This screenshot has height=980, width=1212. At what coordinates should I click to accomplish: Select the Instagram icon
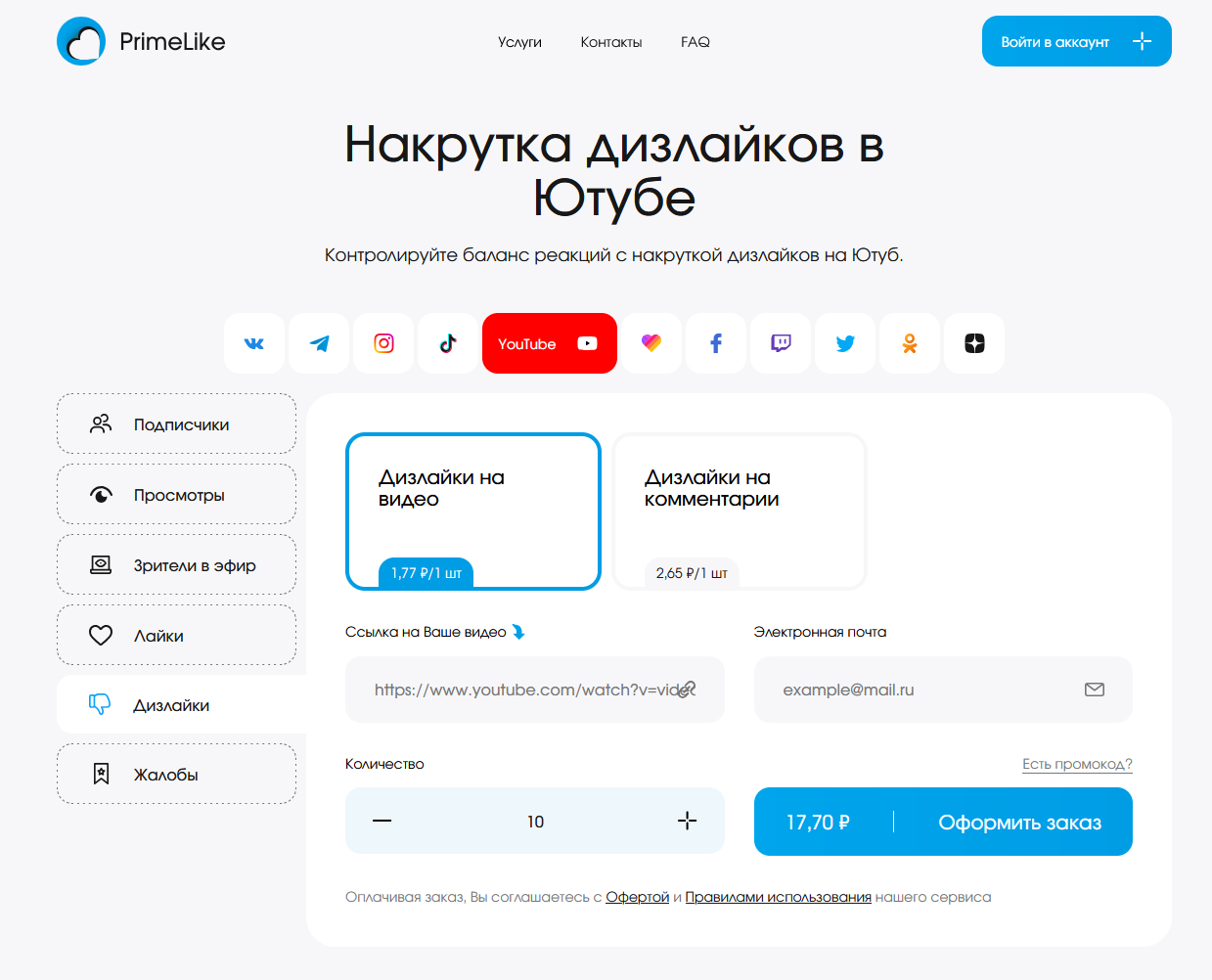[383, 343]
